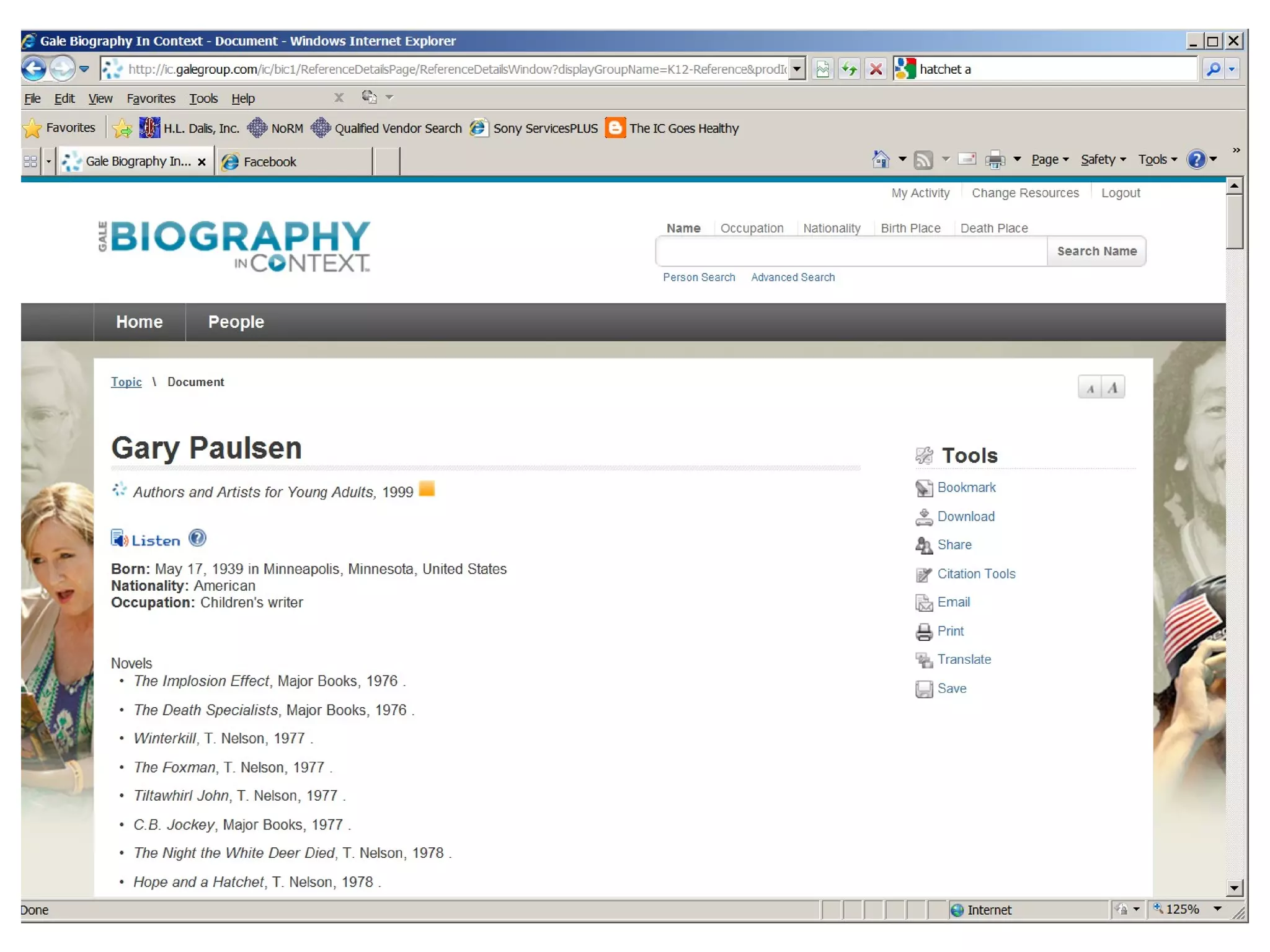Click the IE Home toolbar icon
The image size is (1270, 952).
click(880, 160)
